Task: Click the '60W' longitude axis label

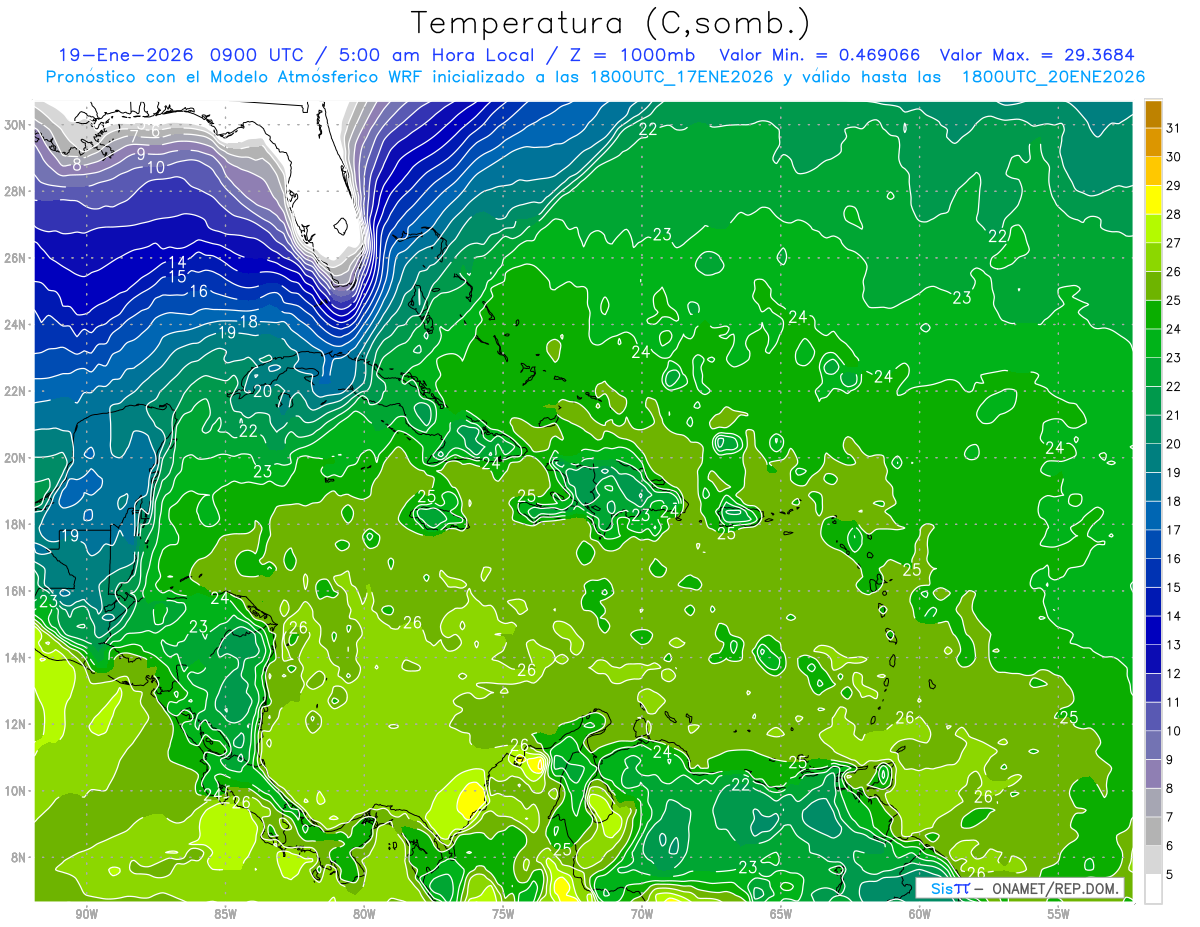Action: [920, 914]
